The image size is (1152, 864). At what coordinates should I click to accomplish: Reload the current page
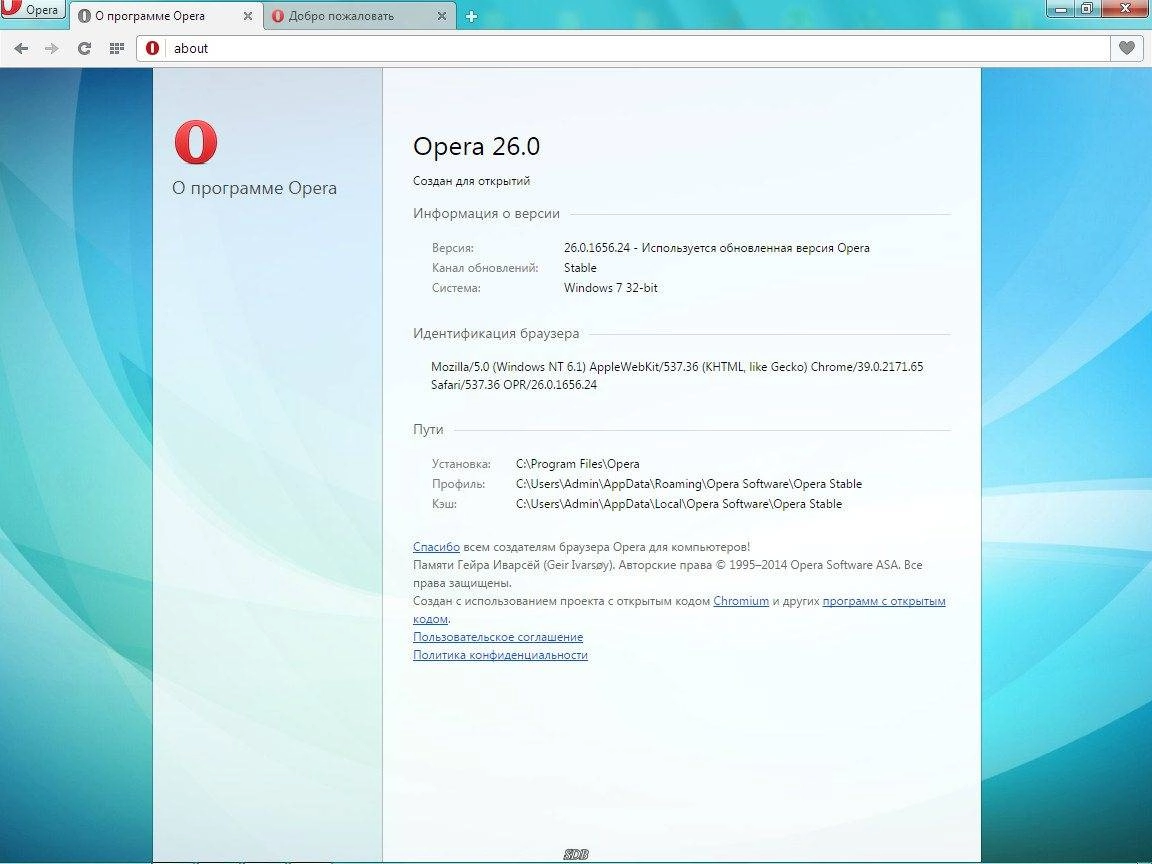point(84,48)
